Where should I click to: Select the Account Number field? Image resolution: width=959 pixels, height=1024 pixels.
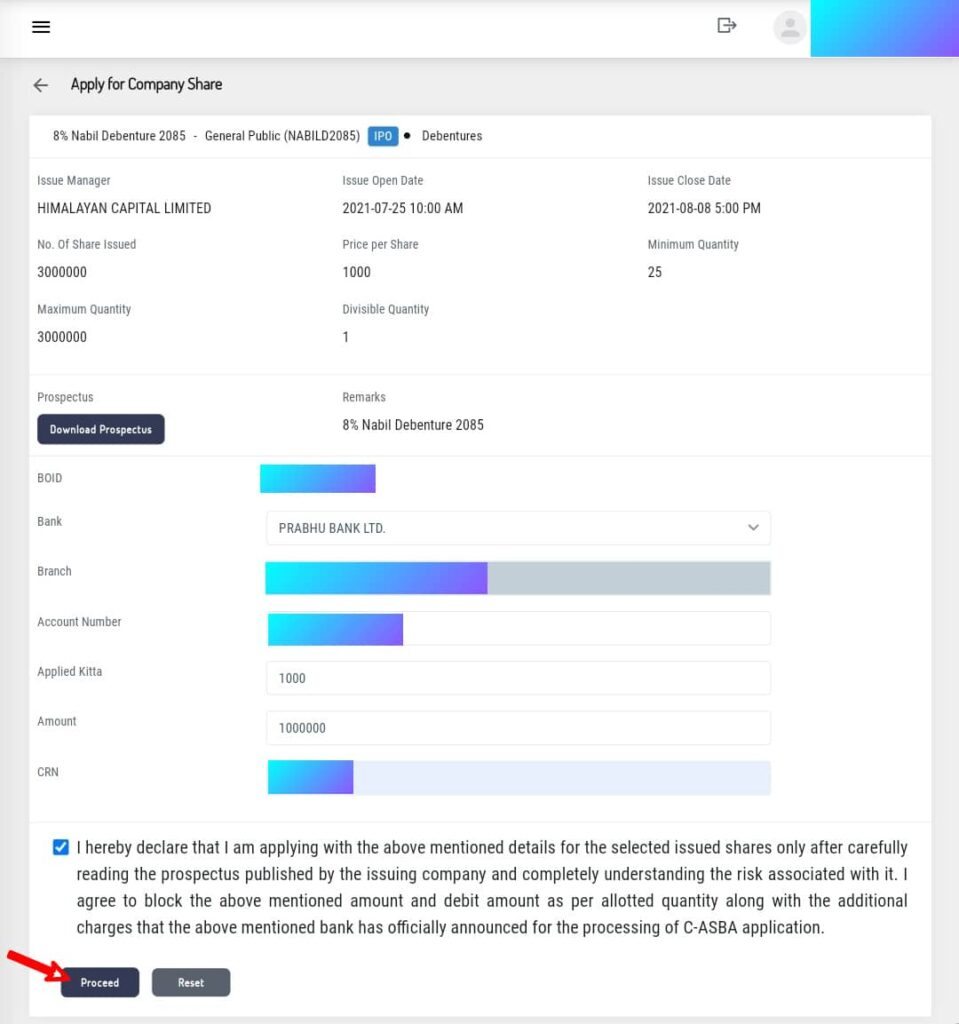(x=518, y=627)
